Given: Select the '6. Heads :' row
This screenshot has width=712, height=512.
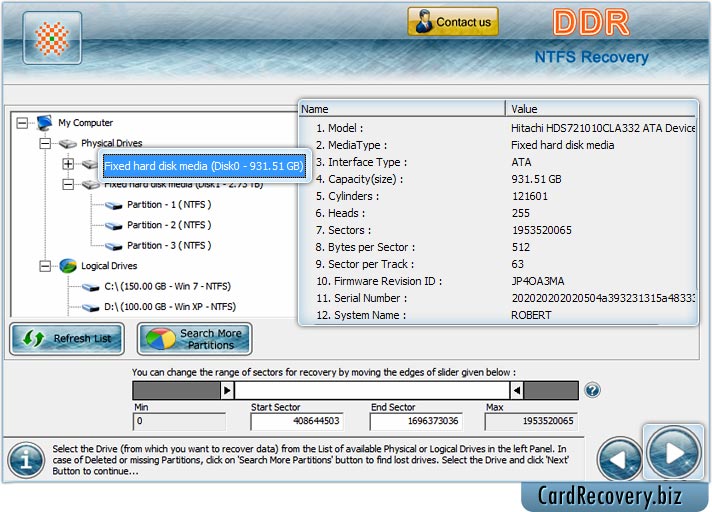Looking at the screenshot, I should click(x=497, y=213).
